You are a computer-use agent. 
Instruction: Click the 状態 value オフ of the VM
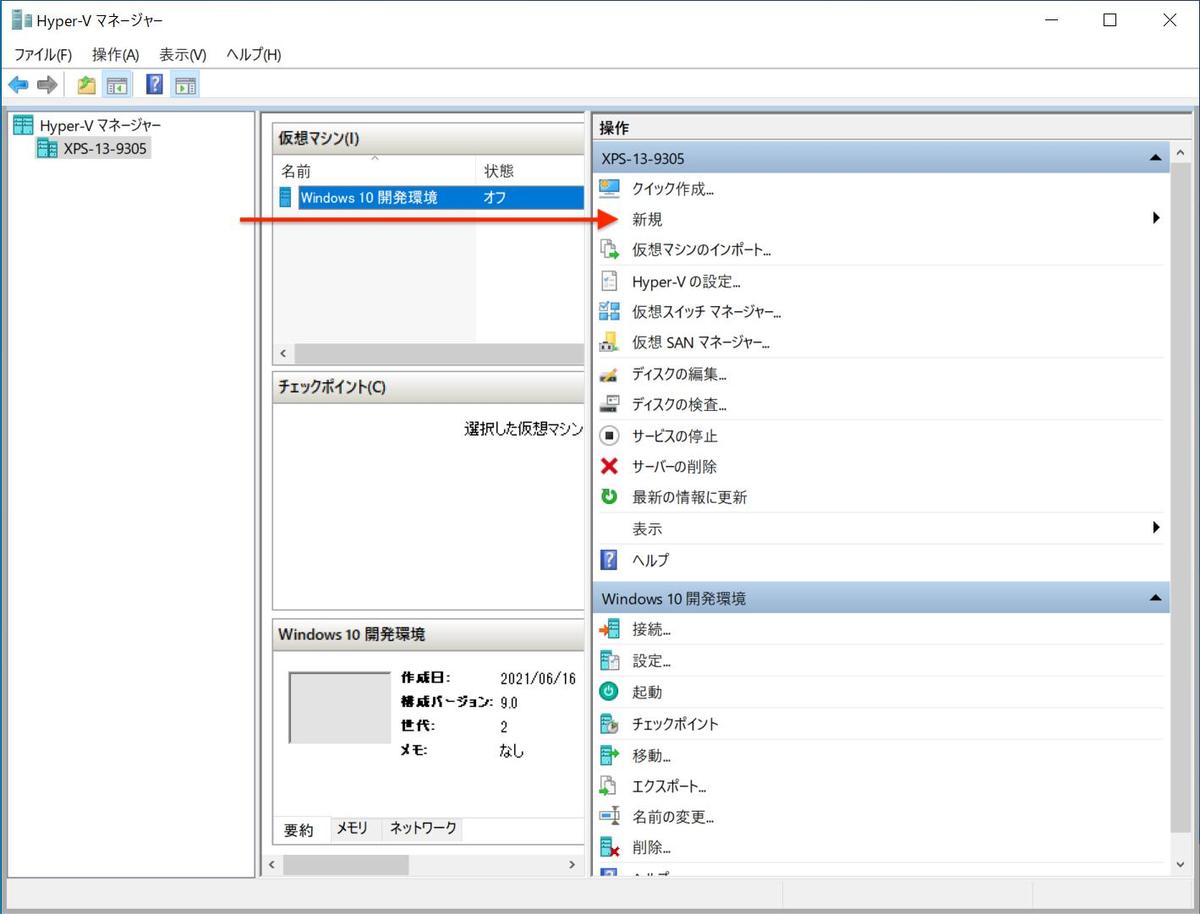[x=495, y=198]
